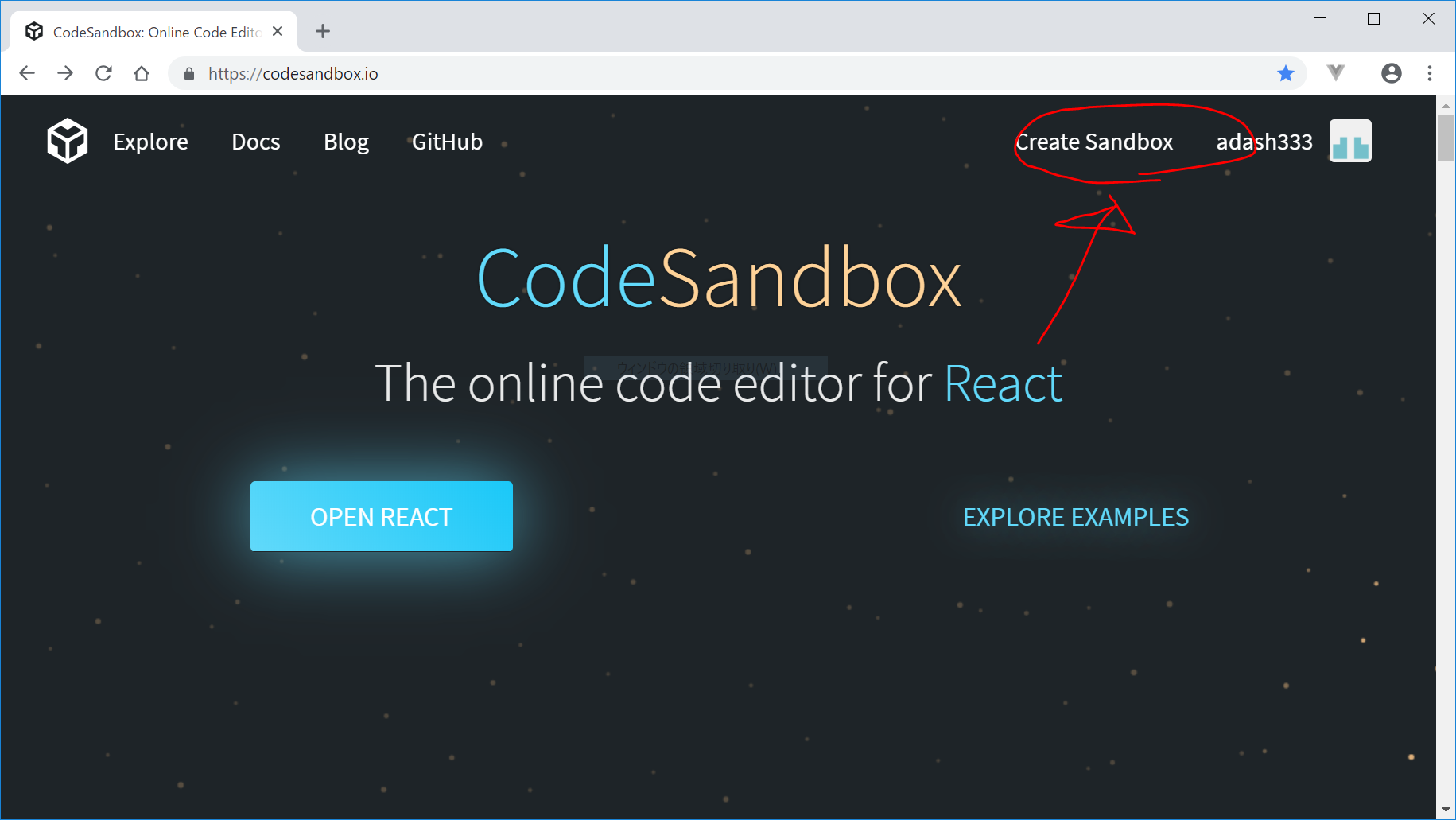The height and width of the screenshot is (820, 1456).
Task: Visit the GitHub link in header
Action: click(447, 142)
